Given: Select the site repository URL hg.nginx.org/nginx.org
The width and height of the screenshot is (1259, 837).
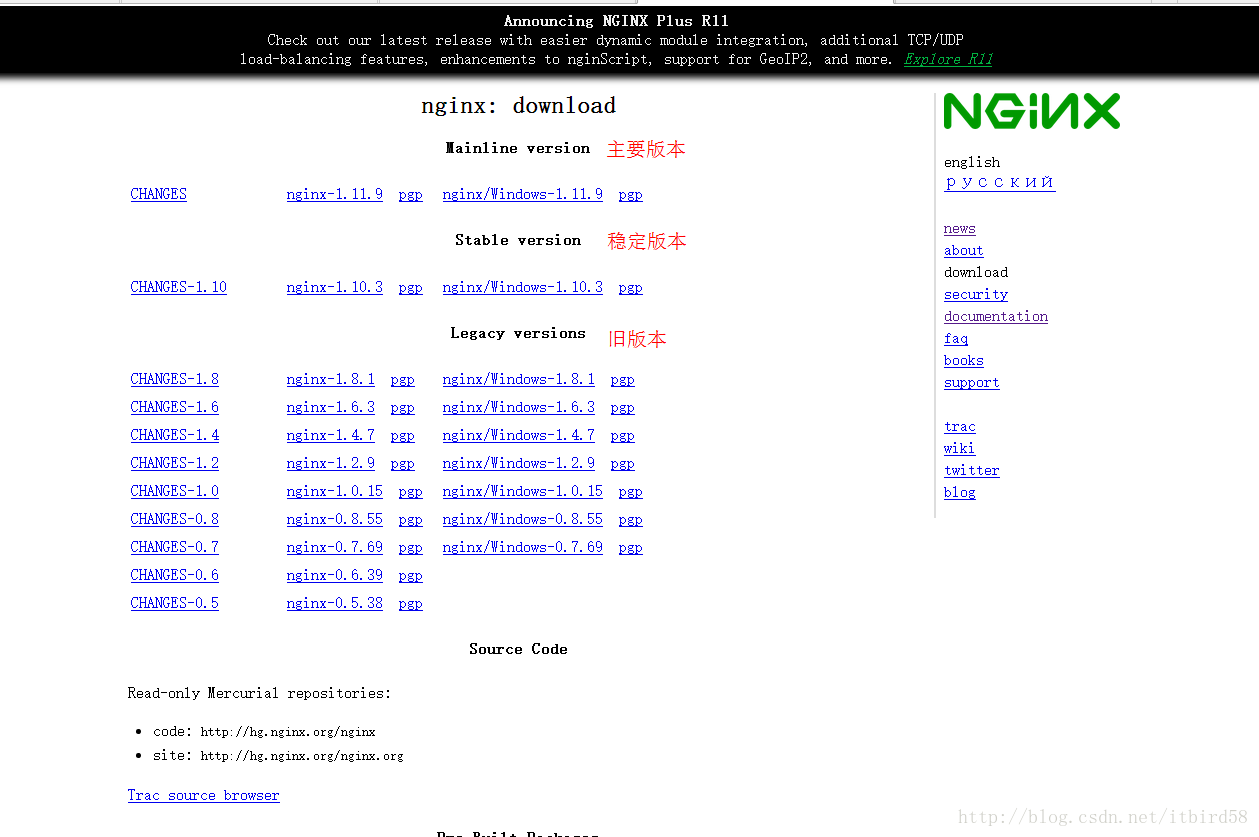Looking at the screenshot, I should pos(302,756).
